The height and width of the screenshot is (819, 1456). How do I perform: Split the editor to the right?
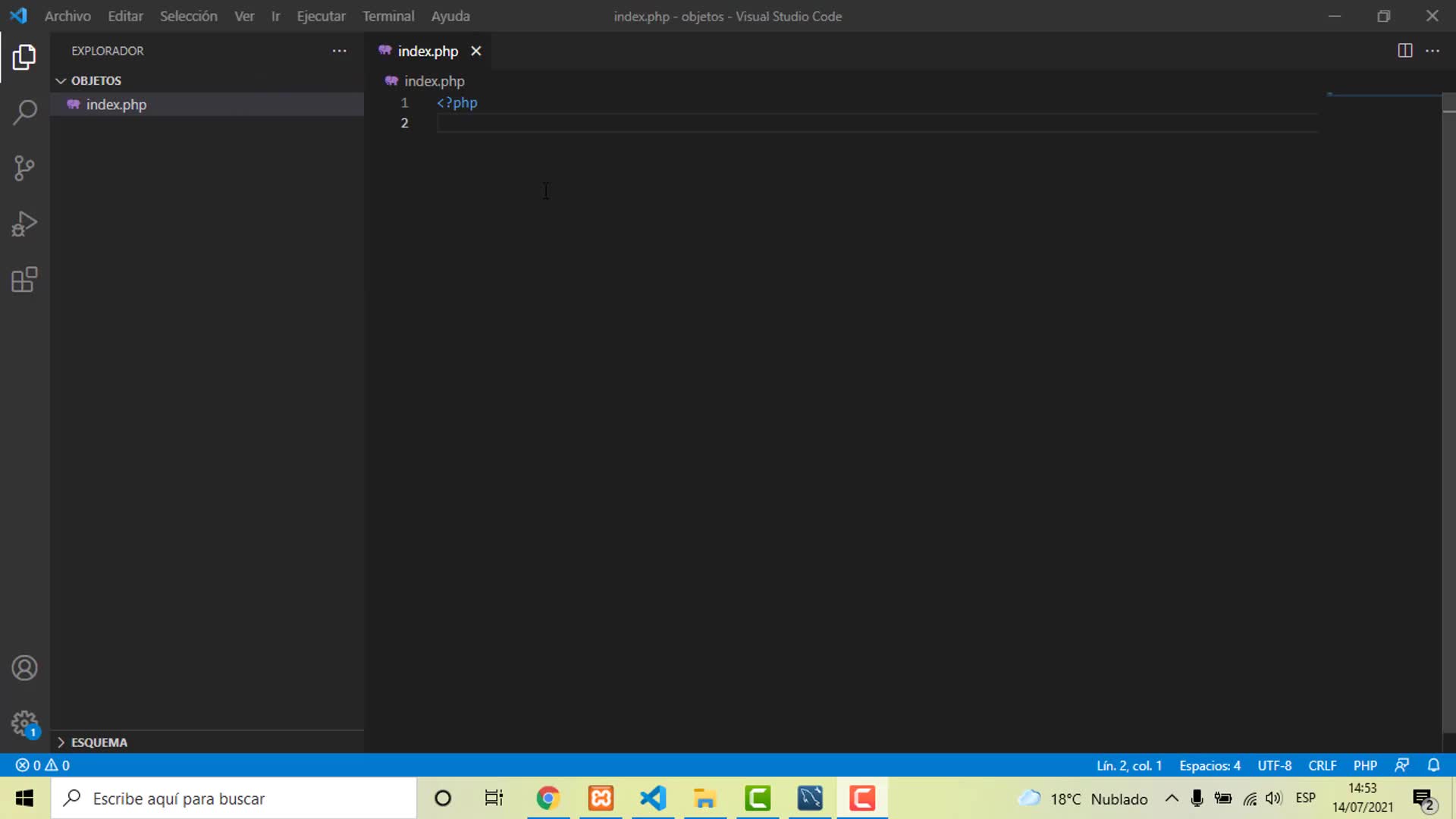coord(1404,51)
